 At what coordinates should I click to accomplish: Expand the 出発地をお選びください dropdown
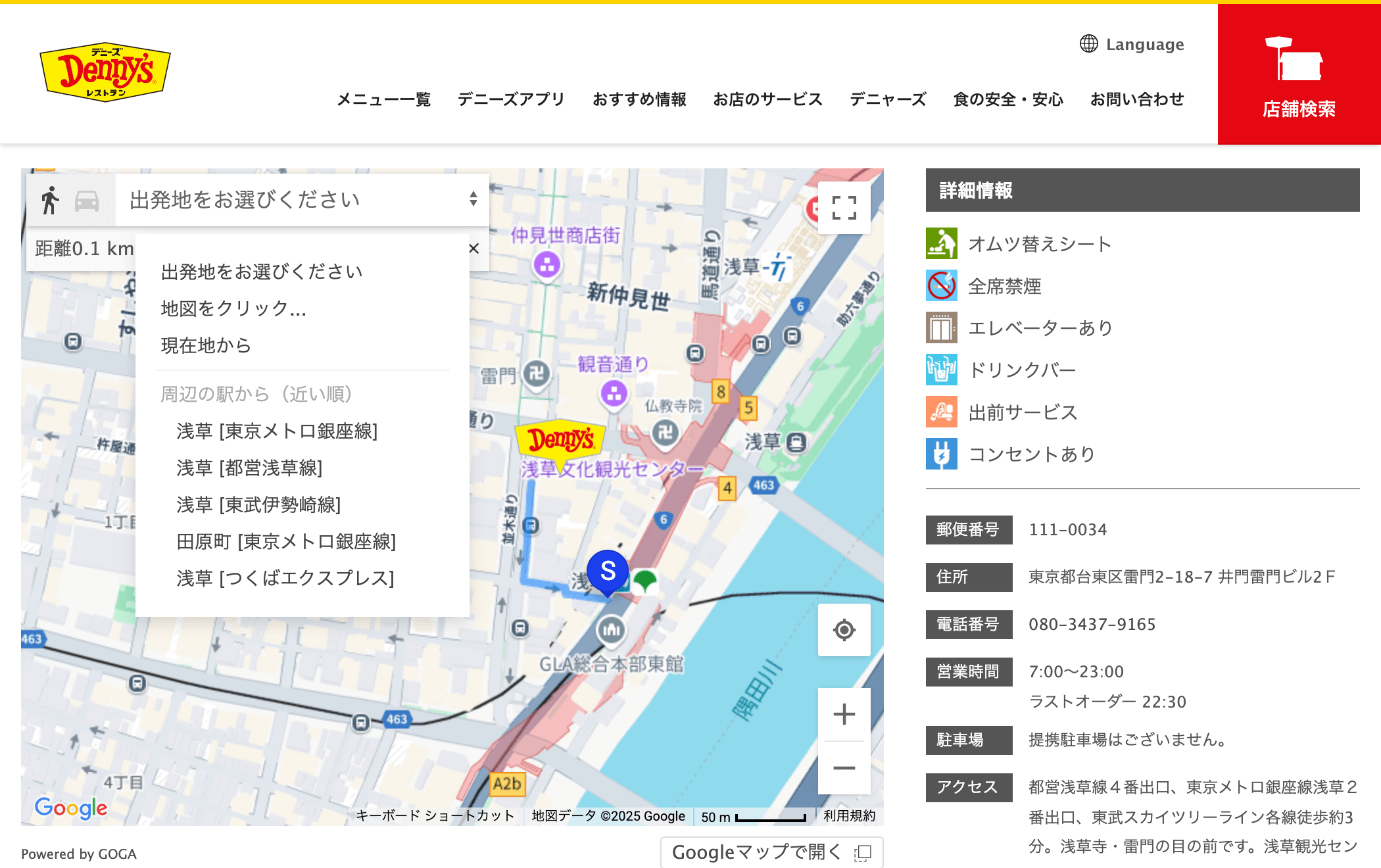(x=303, y=200)
